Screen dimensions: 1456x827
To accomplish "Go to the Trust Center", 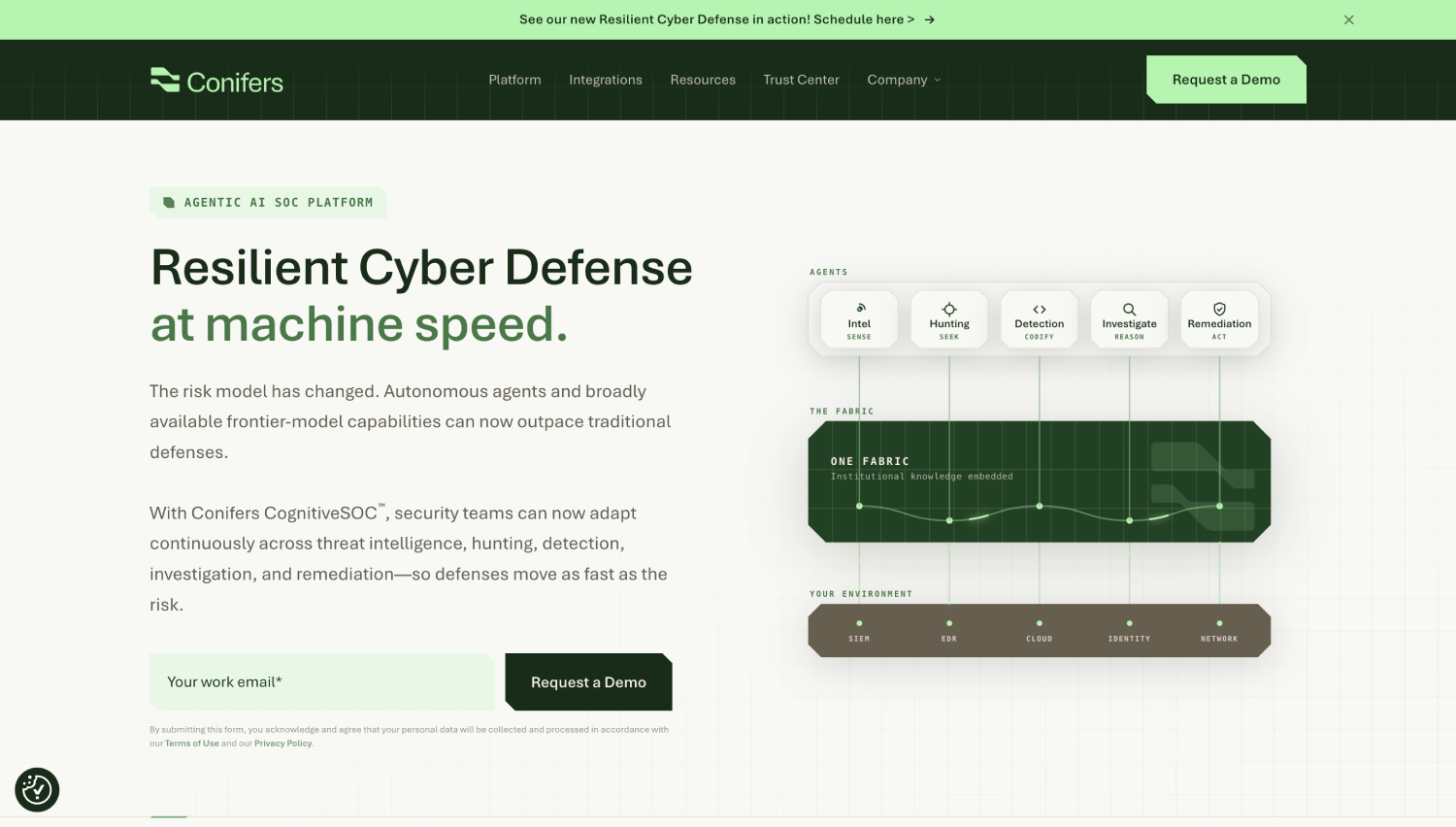I will point(801,80).
